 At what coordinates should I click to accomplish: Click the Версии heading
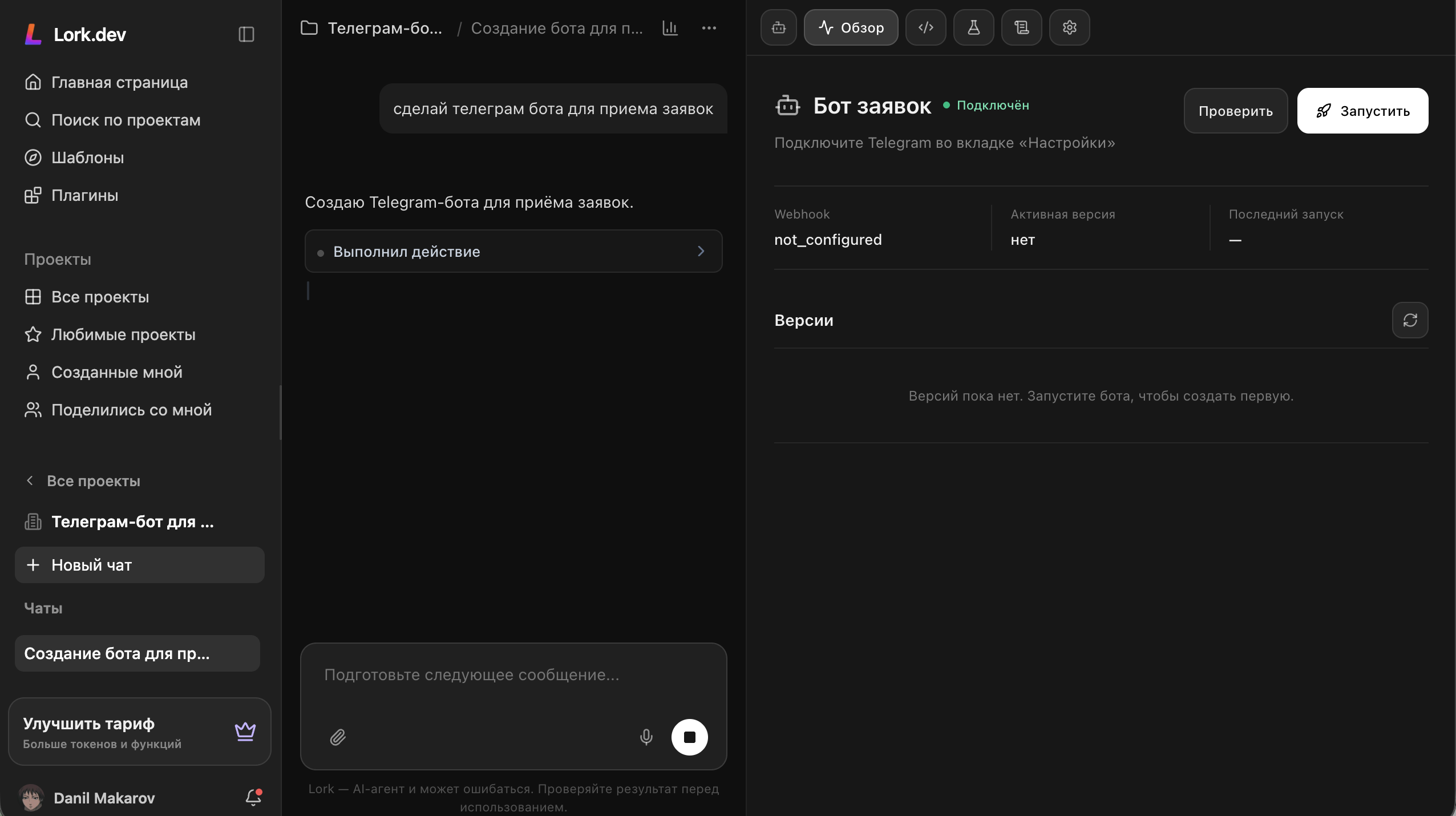[804, 320]
